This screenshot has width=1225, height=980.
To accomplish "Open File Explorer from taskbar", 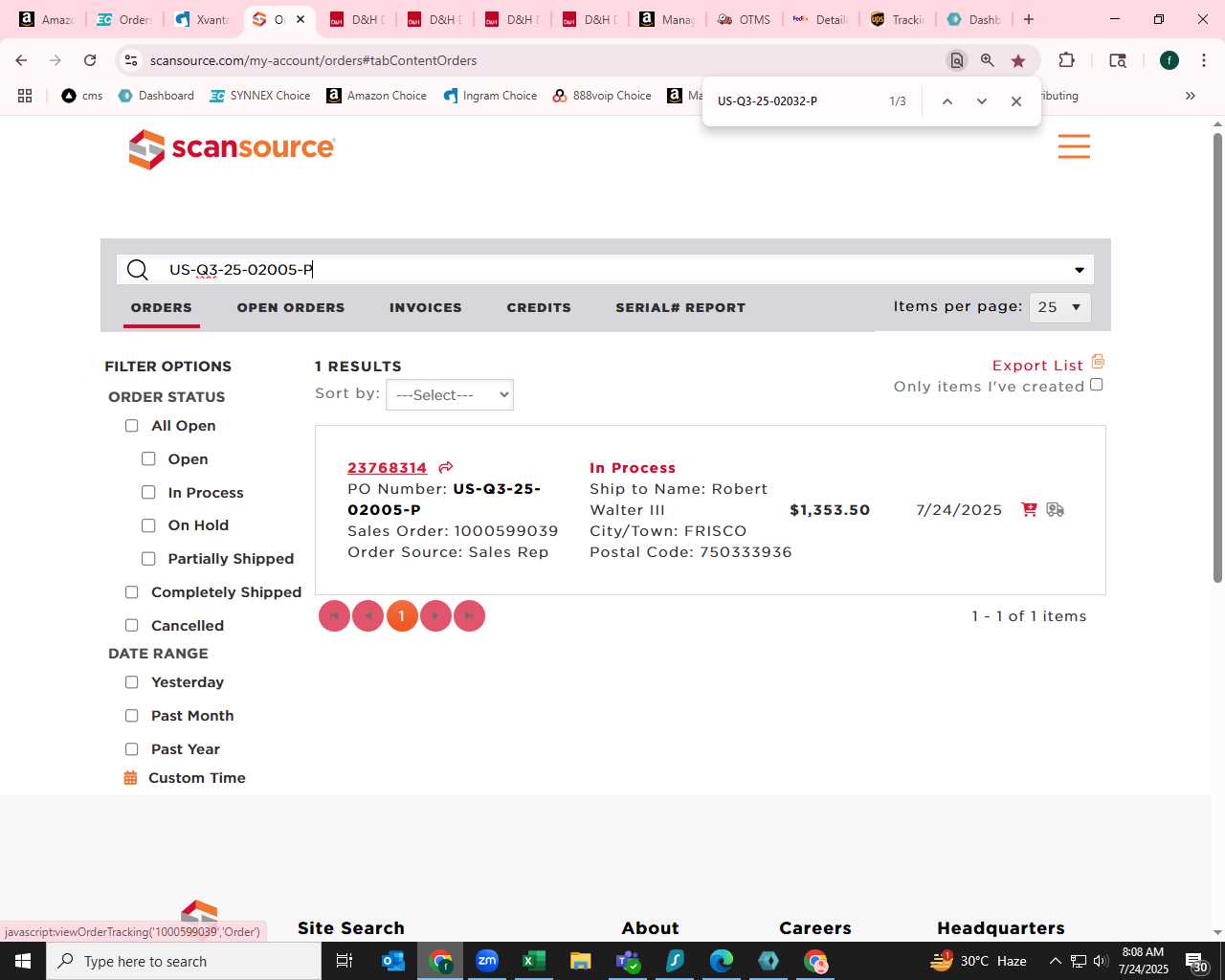I will 581,961.
